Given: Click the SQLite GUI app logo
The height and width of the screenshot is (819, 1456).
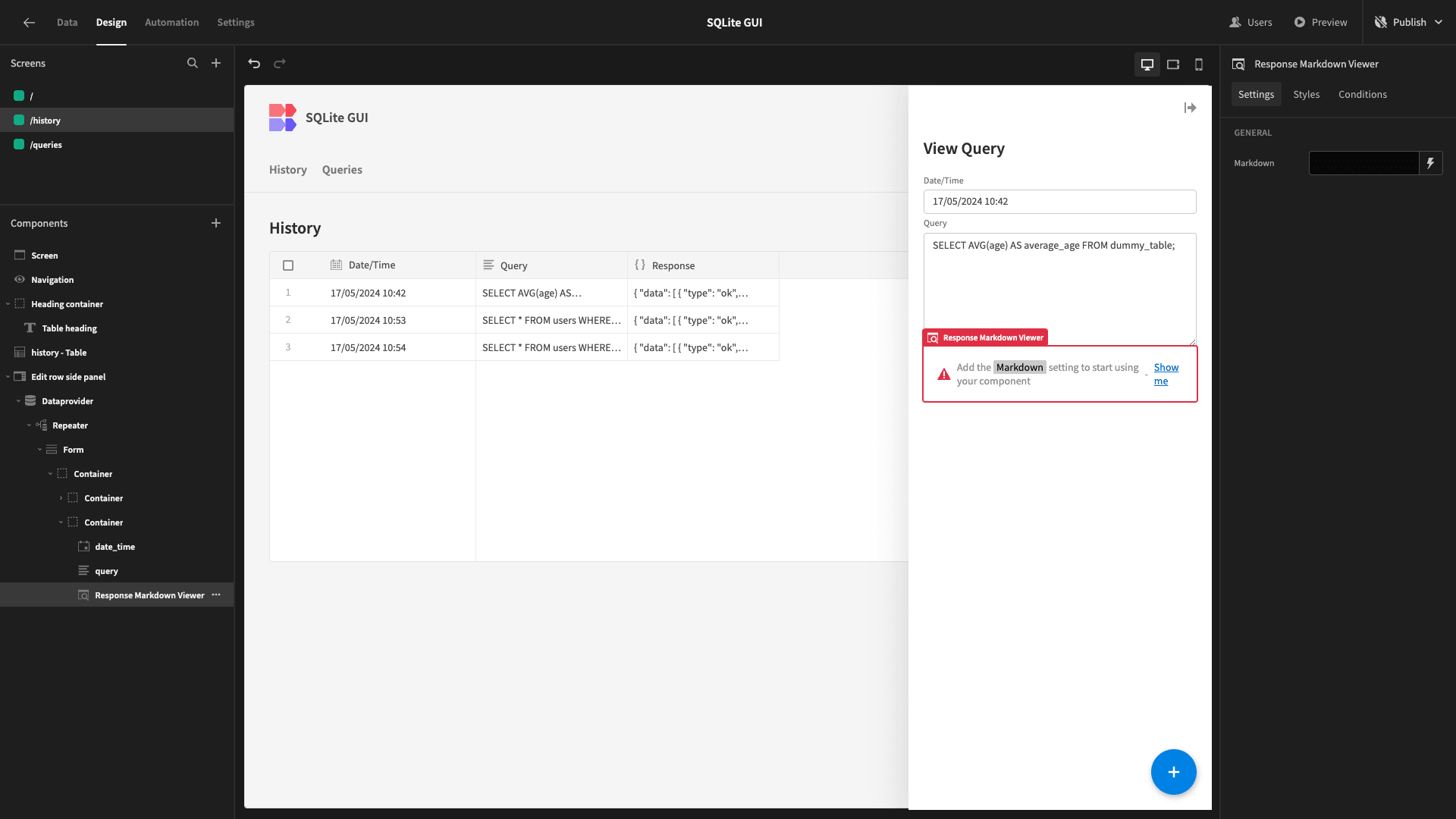Looking at the screenshot, I should (283, 118).
